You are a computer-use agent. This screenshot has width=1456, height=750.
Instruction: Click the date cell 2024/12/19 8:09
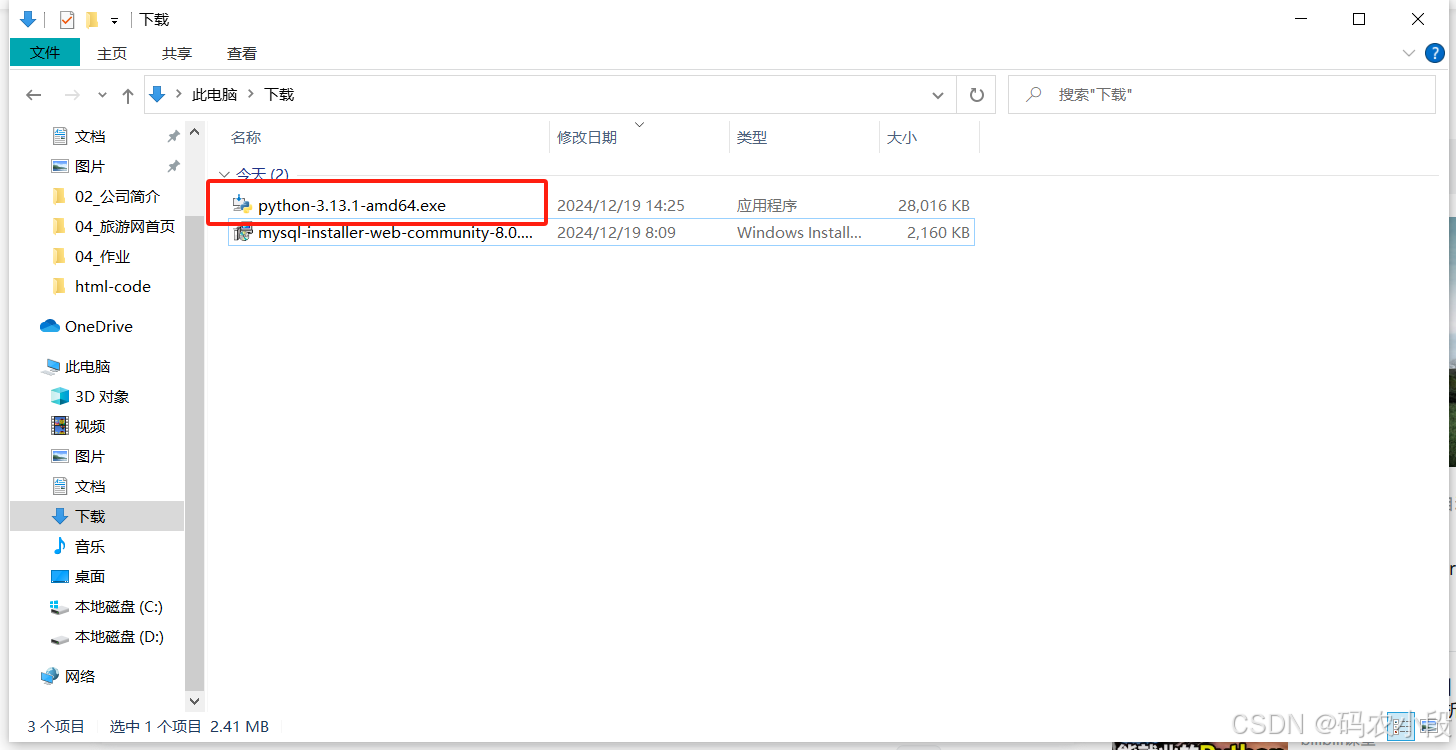point(616,233)
